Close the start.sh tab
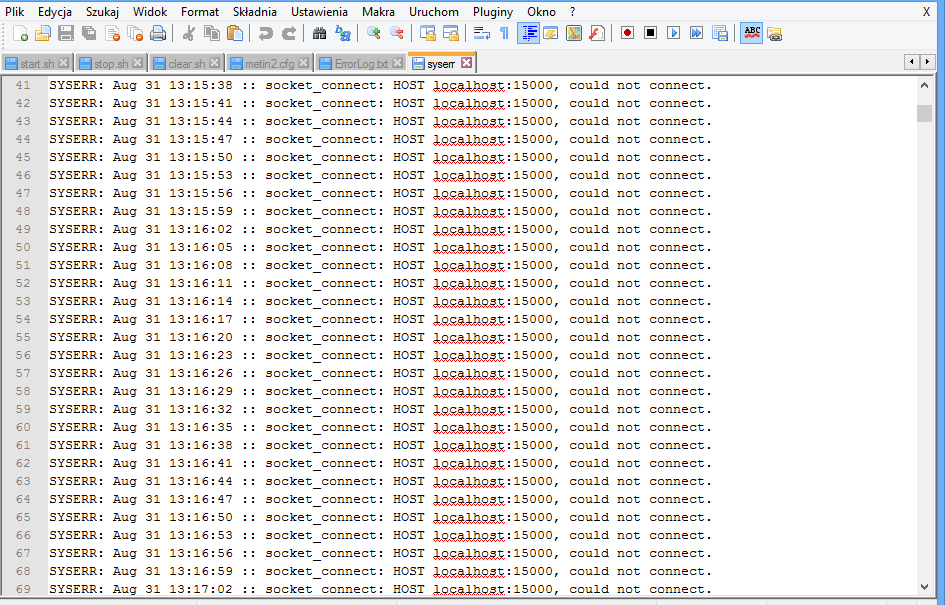The width and height of the screenshot is (945, 605). 63,63
